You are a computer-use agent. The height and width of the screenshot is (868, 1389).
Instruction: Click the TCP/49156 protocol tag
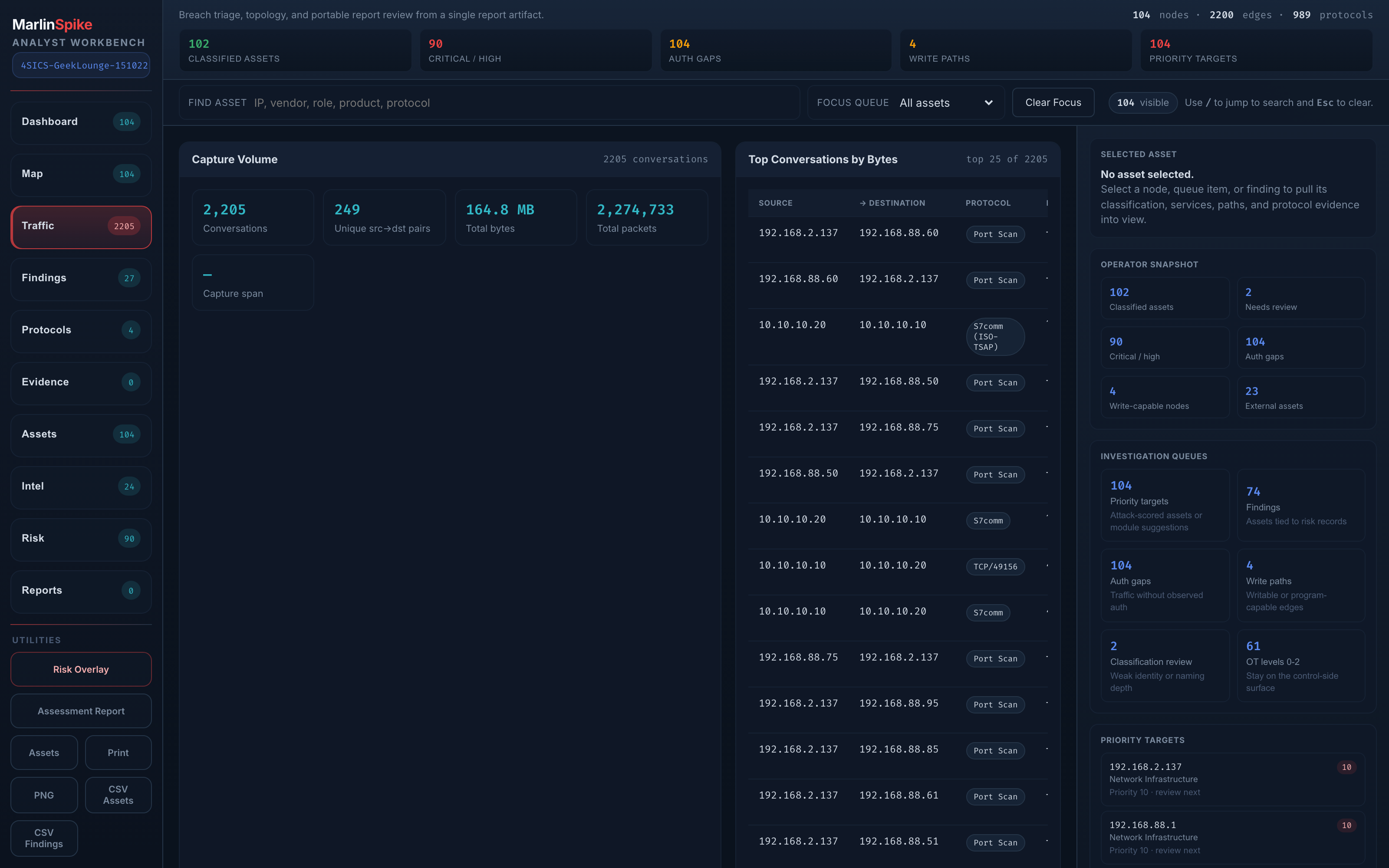995,567
